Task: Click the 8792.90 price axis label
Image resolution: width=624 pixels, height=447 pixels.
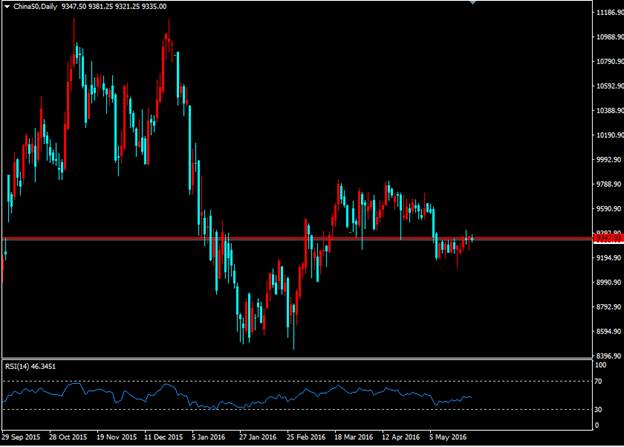Action: coord(609,307)
